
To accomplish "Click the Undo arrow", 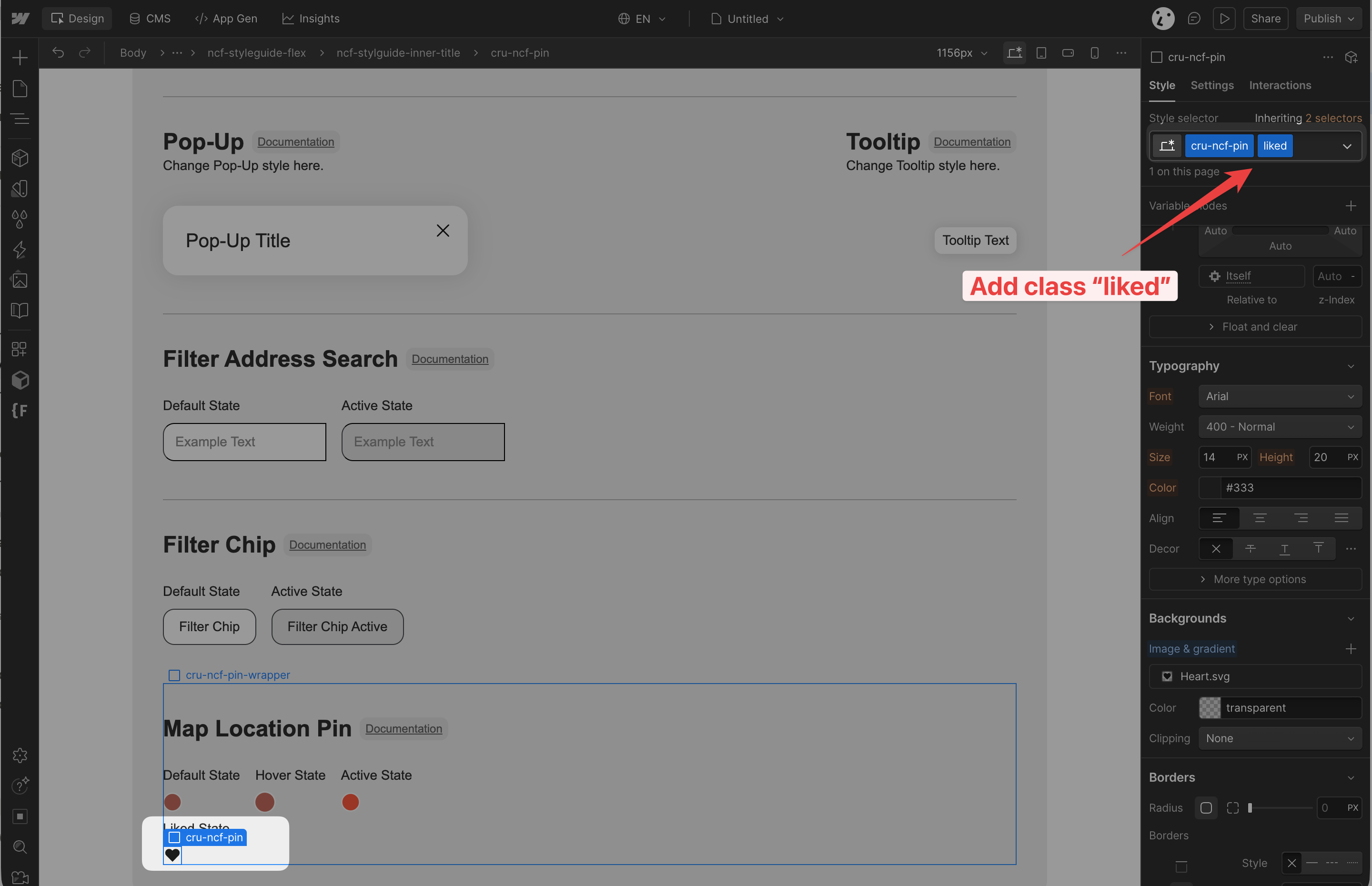I will coord(58,52).
